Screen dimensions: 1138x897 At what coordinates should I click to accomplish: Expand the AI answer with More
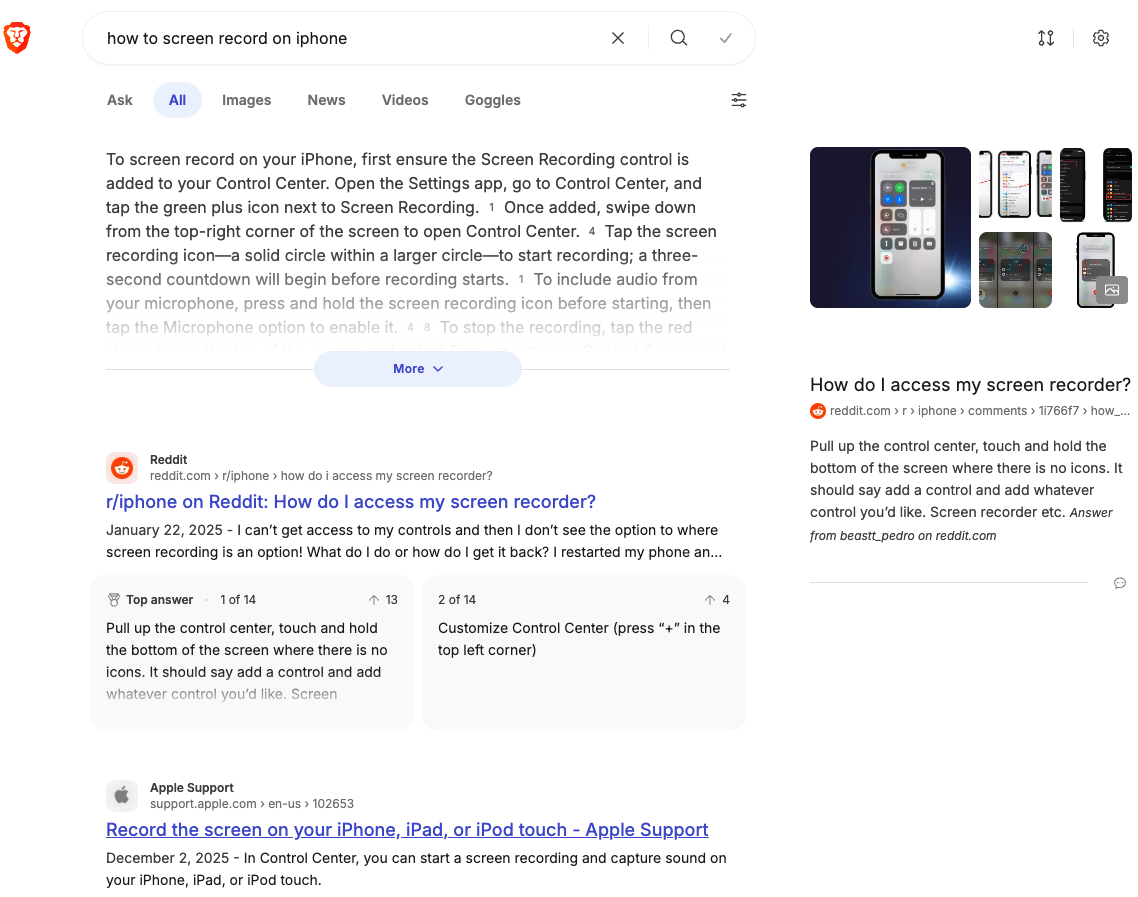pos(418,369)
